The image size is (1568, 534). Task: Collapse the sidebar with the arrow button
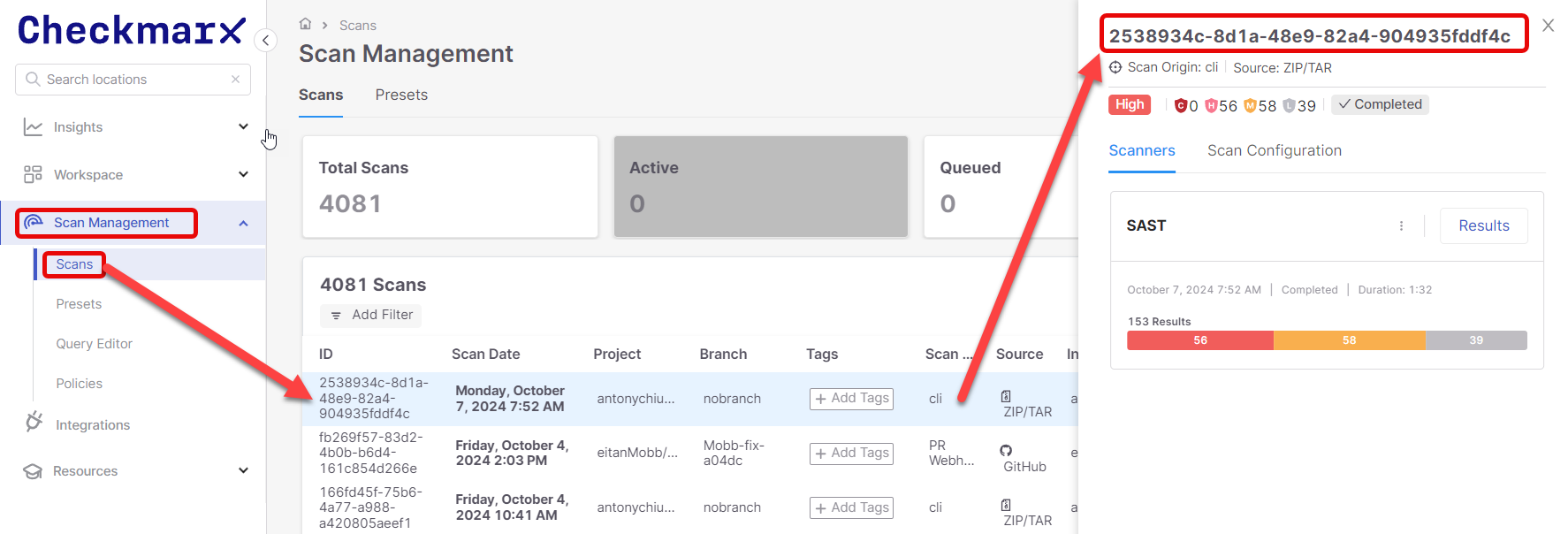tap(265, 40)
